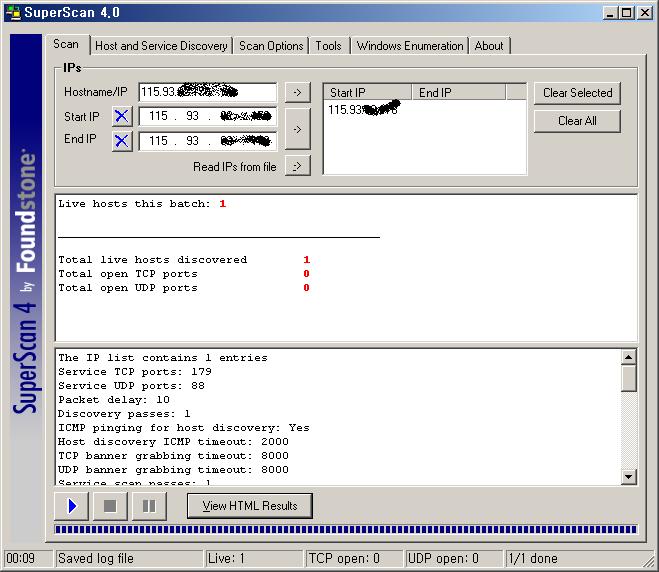Viewport: 659px width, 572px height.
Task: Start the scan with the play button
Action: click(72, 506)
